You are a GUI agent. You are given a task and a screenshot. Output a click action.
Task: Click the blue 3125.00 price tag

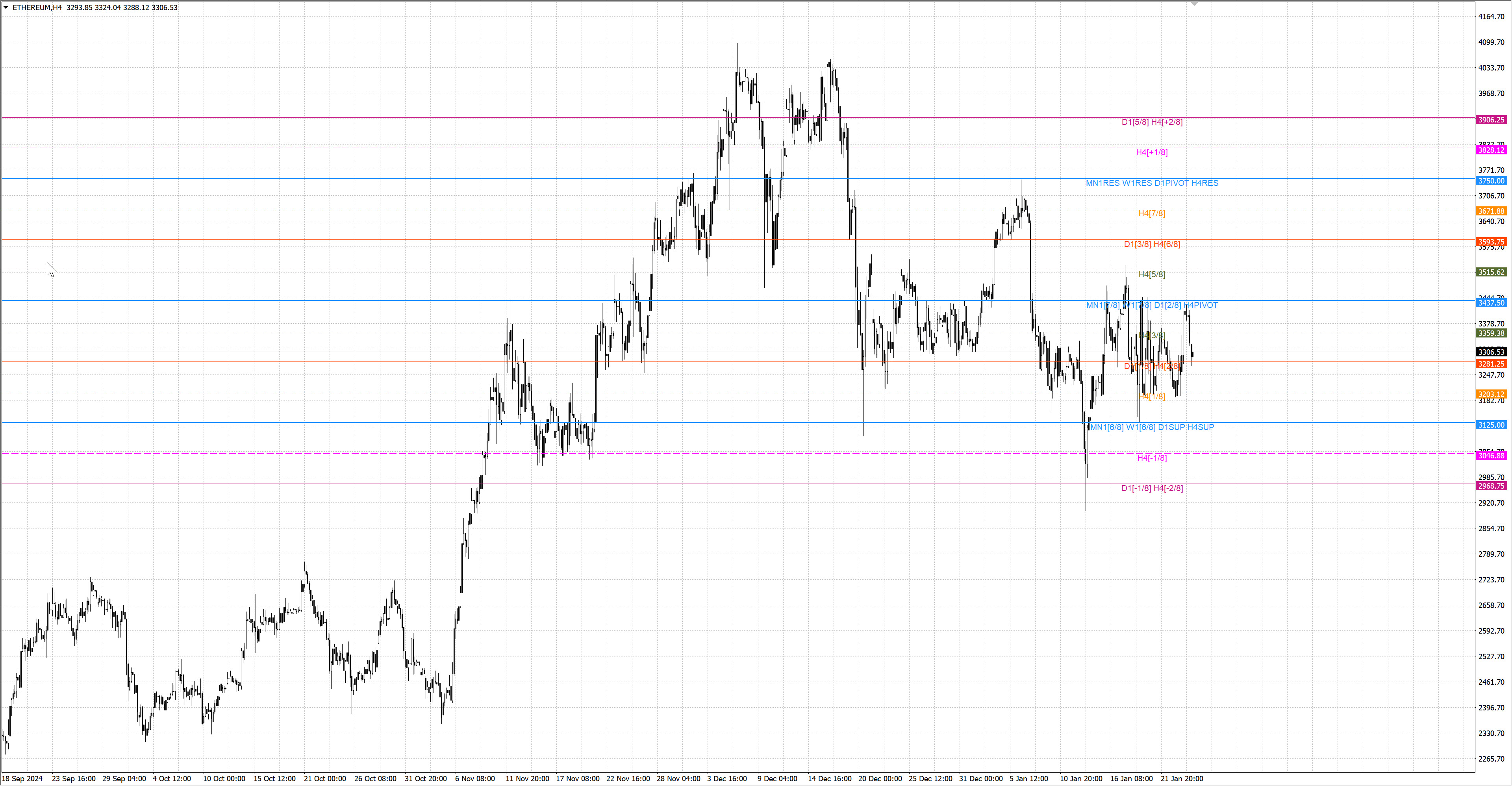1491,425
